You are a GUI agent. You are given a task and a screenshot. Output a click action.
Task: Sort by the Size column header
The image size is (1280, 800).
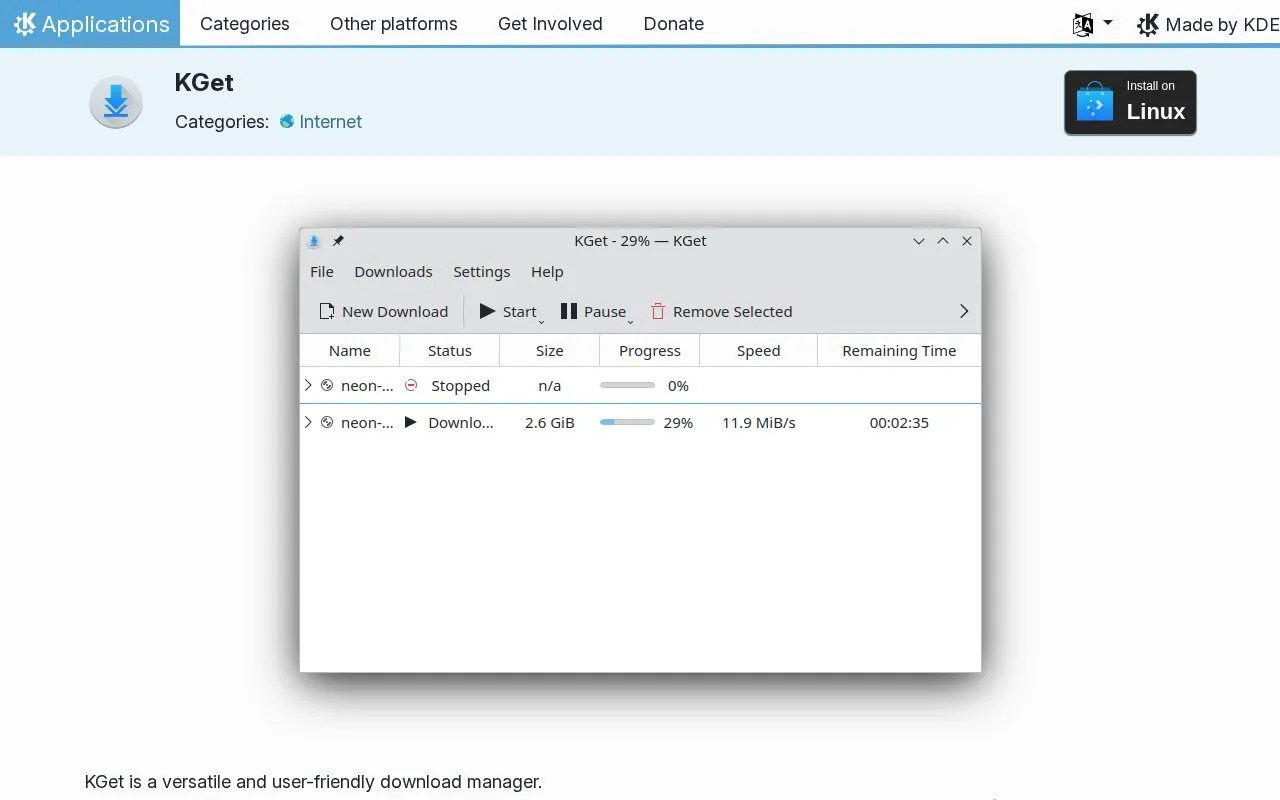(550, 351)
